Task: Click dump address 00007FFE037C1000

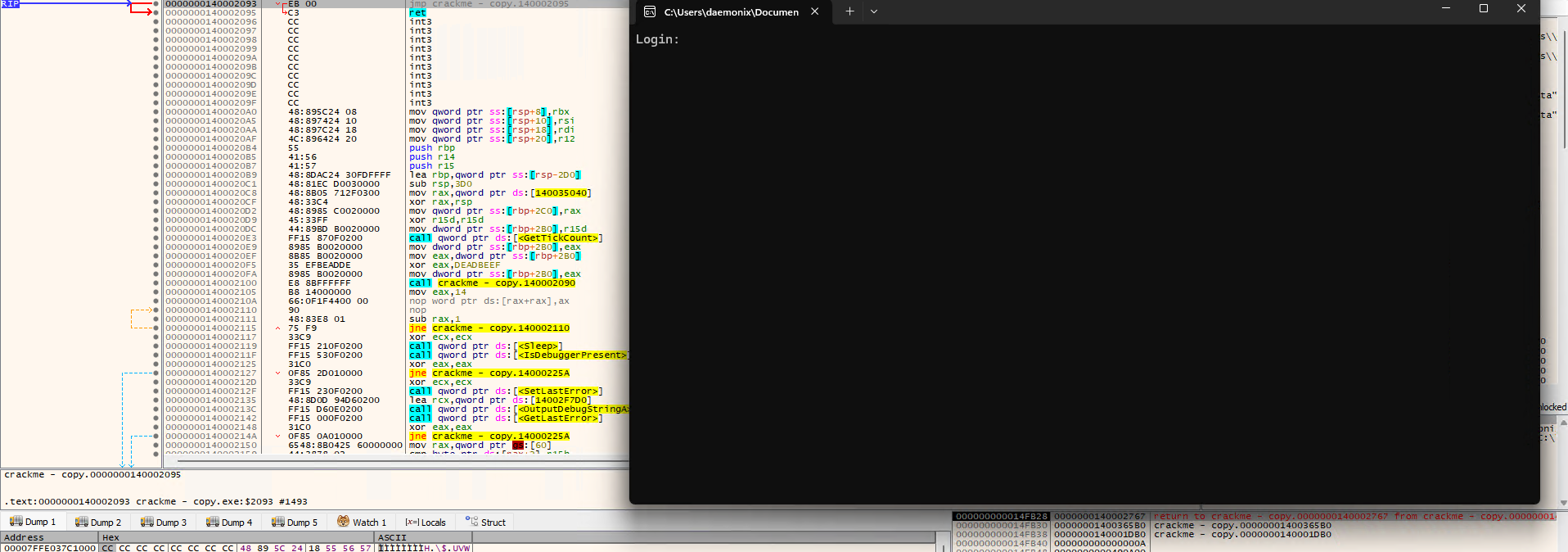Action: [49, 548]
